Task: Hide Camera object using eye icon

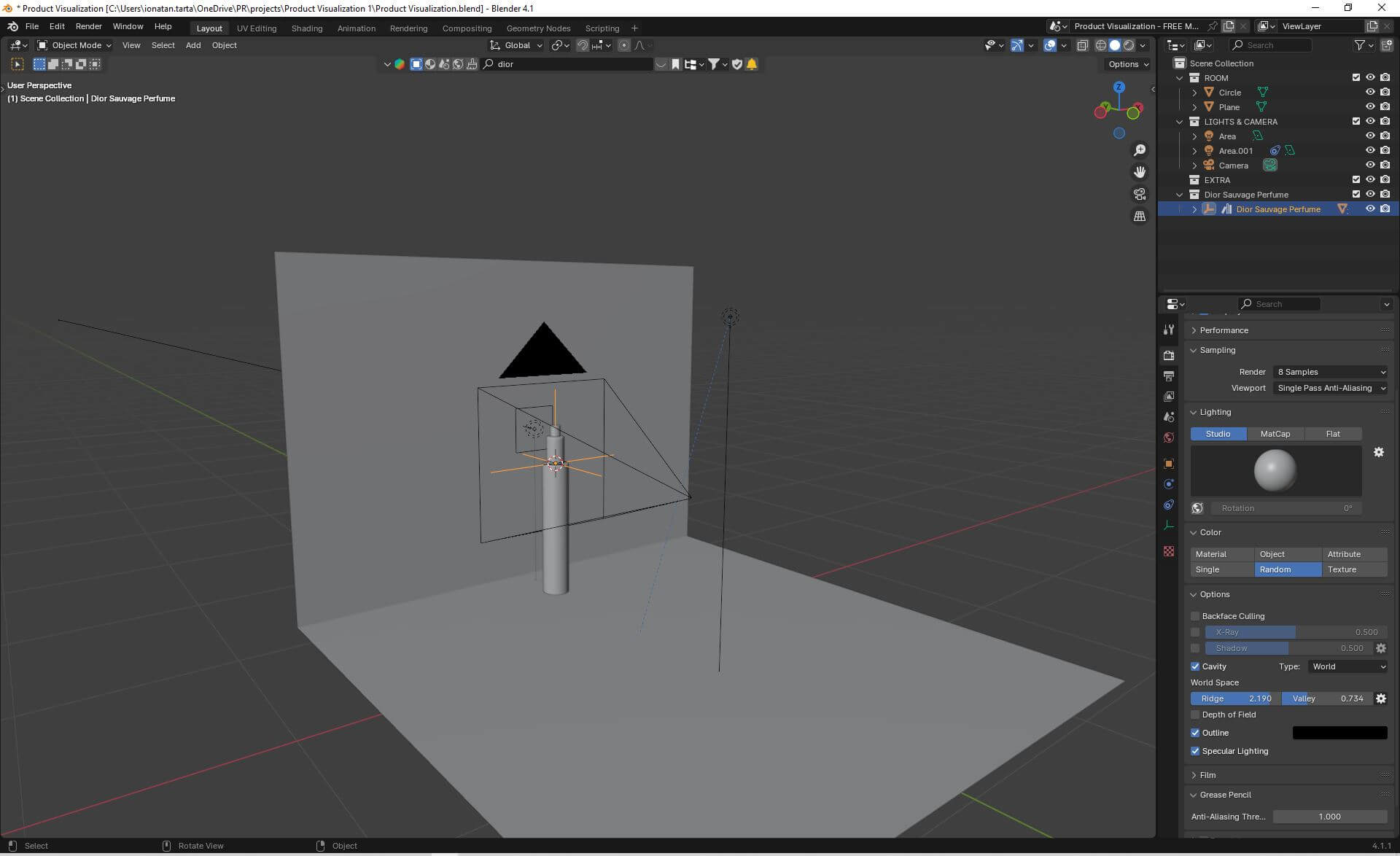Action: [1370, 166]
